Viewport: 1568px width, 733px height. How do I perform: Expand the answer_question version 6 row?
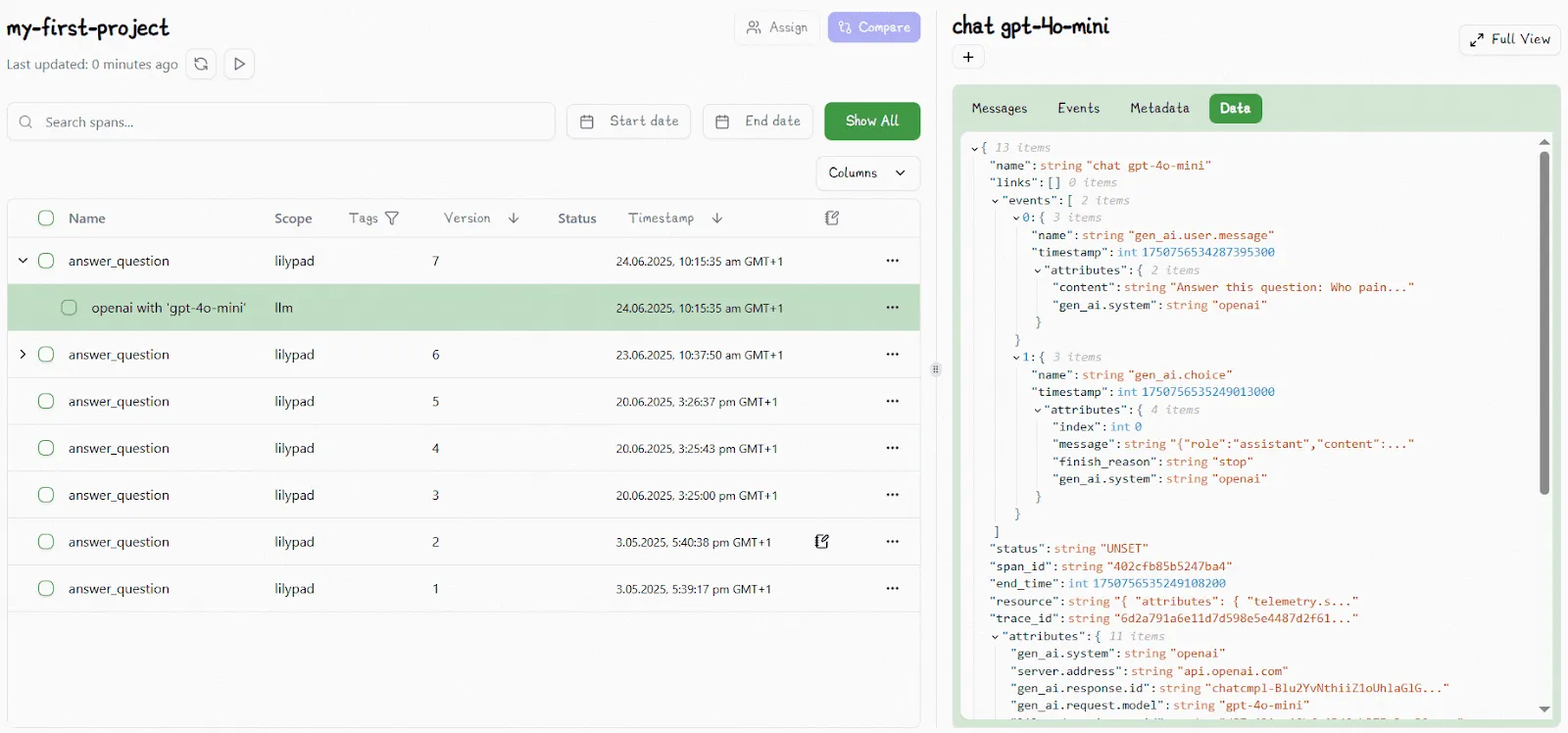23,355
